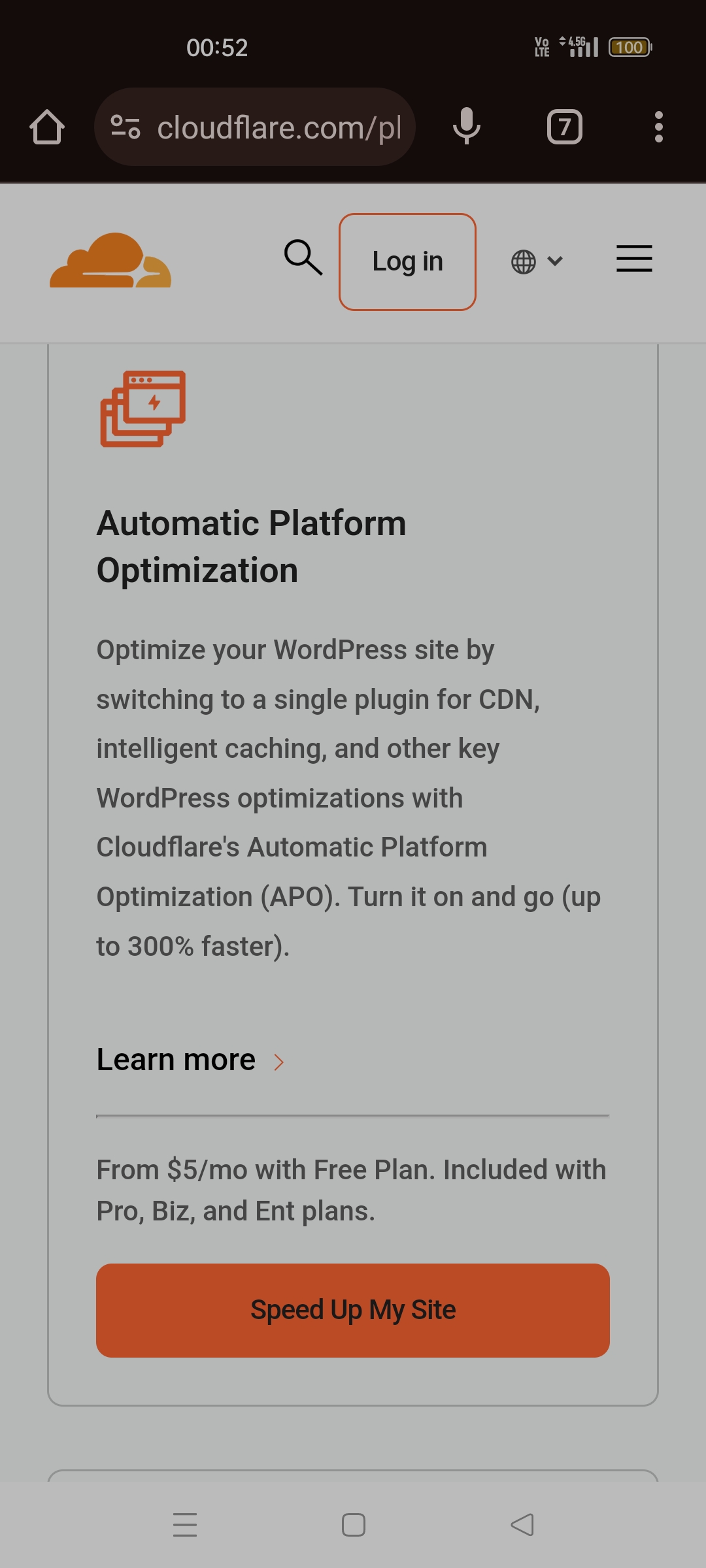The height and width of the screenshot is (1568, 706).
Task: Open browser three-dot overflow menu
Action: 659,127
